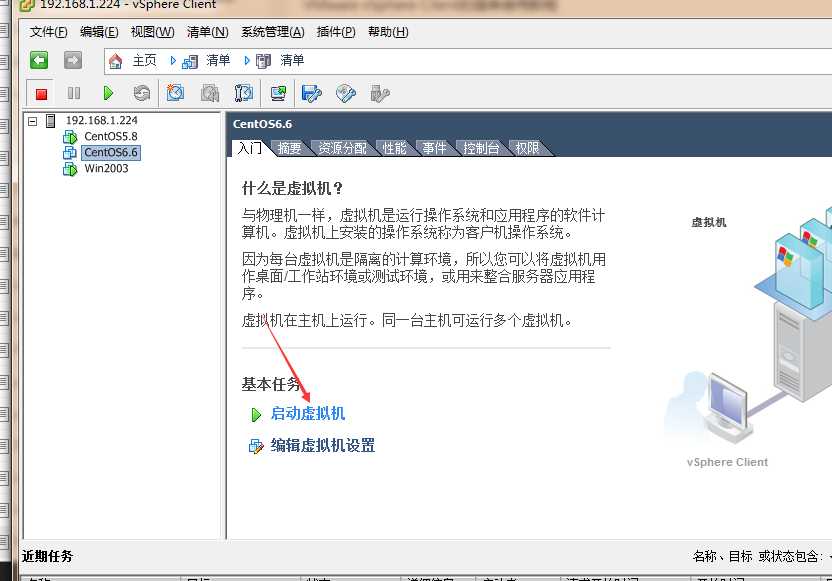Viewport: 832px width, 581px height.
Task: Open the snapshot manager icon
Action: pyautogui.click(x=244, y=93)
